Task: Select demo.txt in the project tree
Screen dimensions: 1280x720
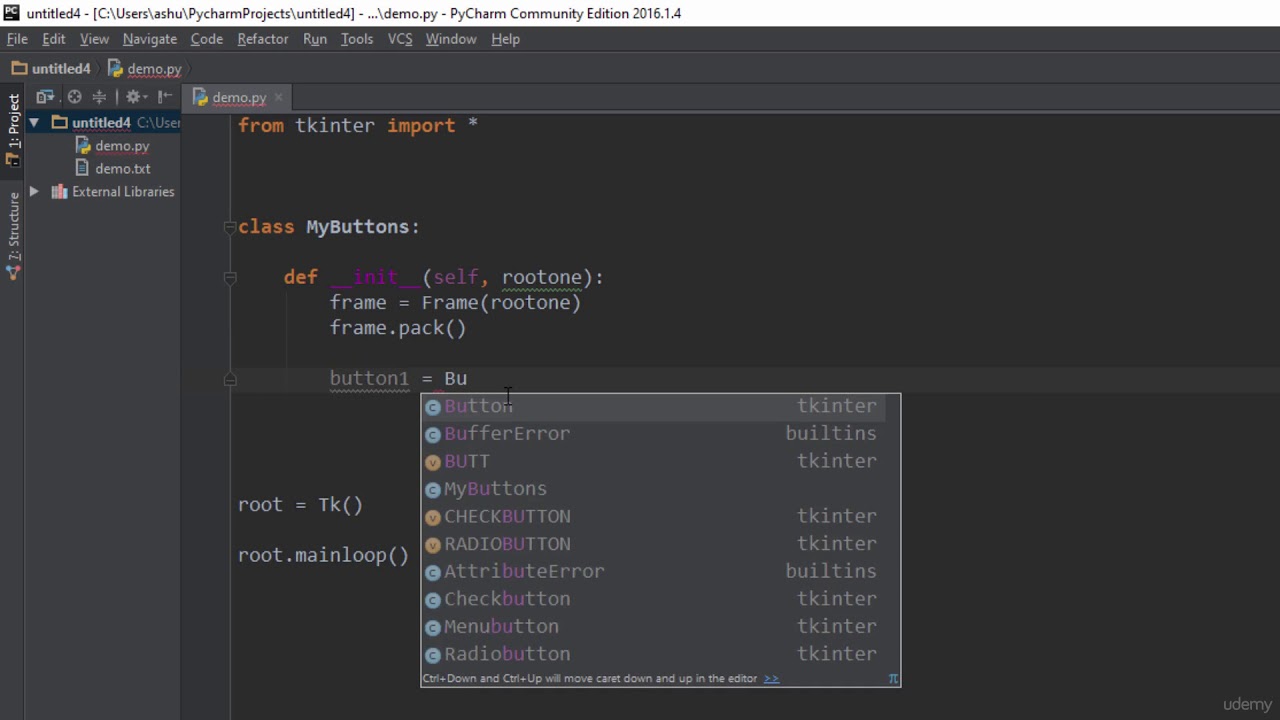Action: [x=122, y=168]
